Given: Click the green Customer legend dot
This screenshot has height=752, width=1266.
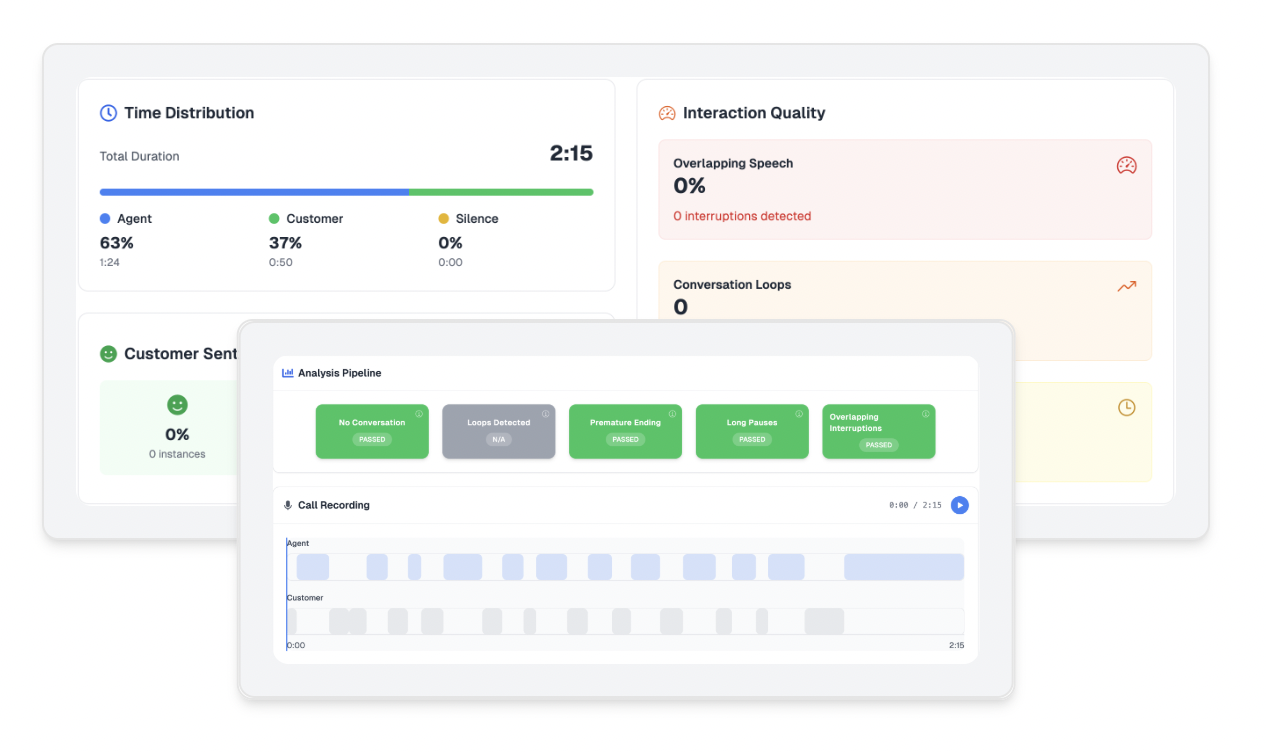Looking at the screenshot, I should (274, 218).
